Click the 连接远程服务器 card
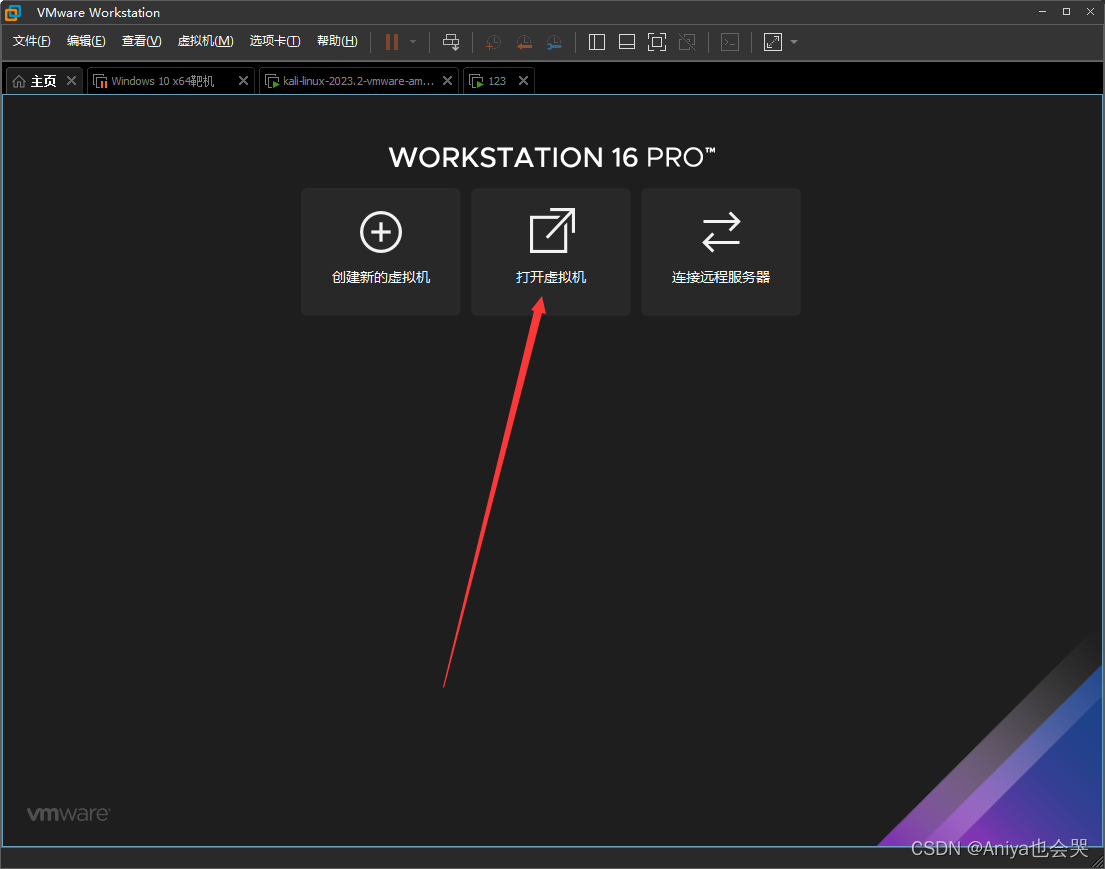 pos(721,252)
